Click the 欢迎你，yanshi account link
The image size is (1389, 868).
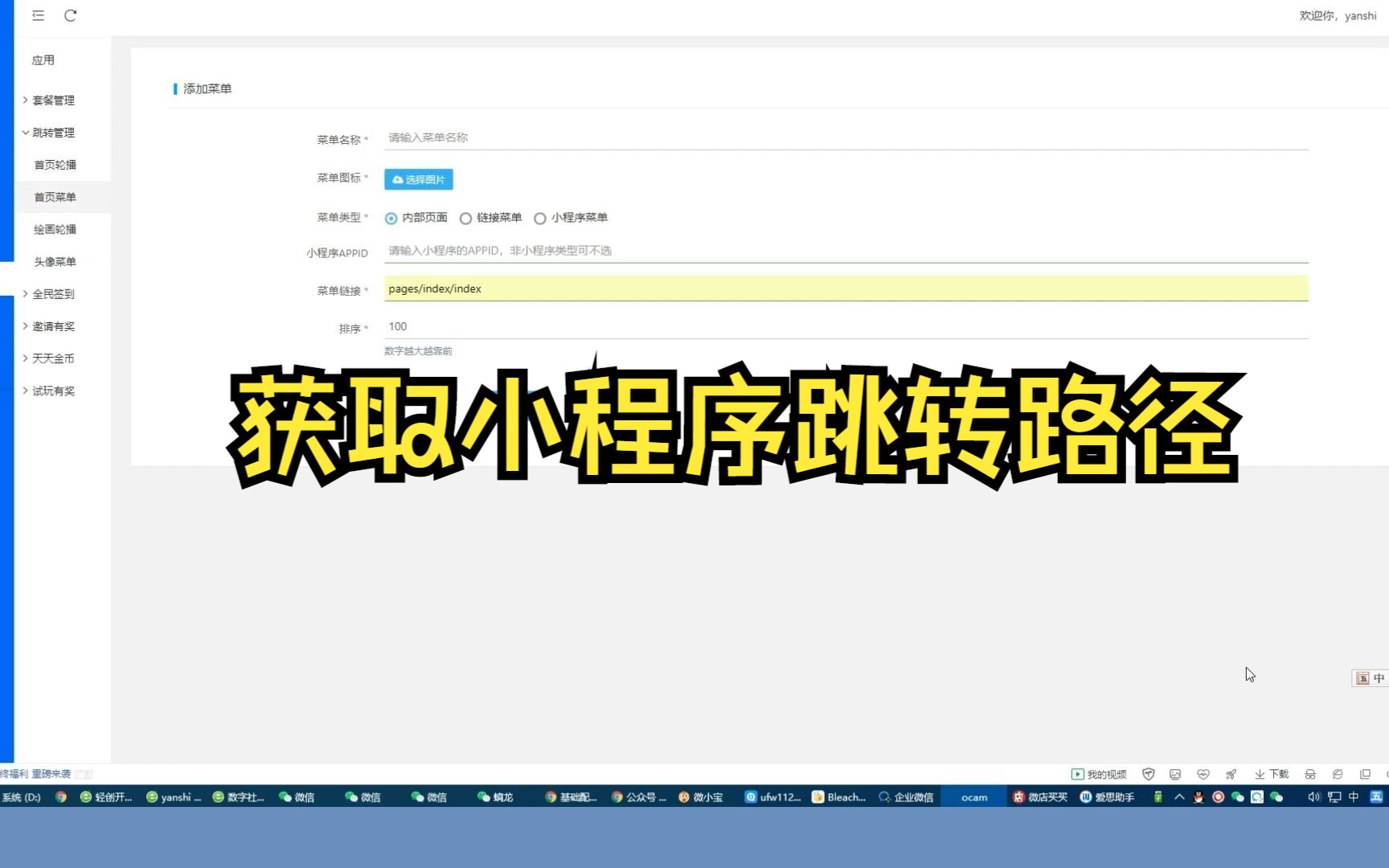click(1339, 15)
